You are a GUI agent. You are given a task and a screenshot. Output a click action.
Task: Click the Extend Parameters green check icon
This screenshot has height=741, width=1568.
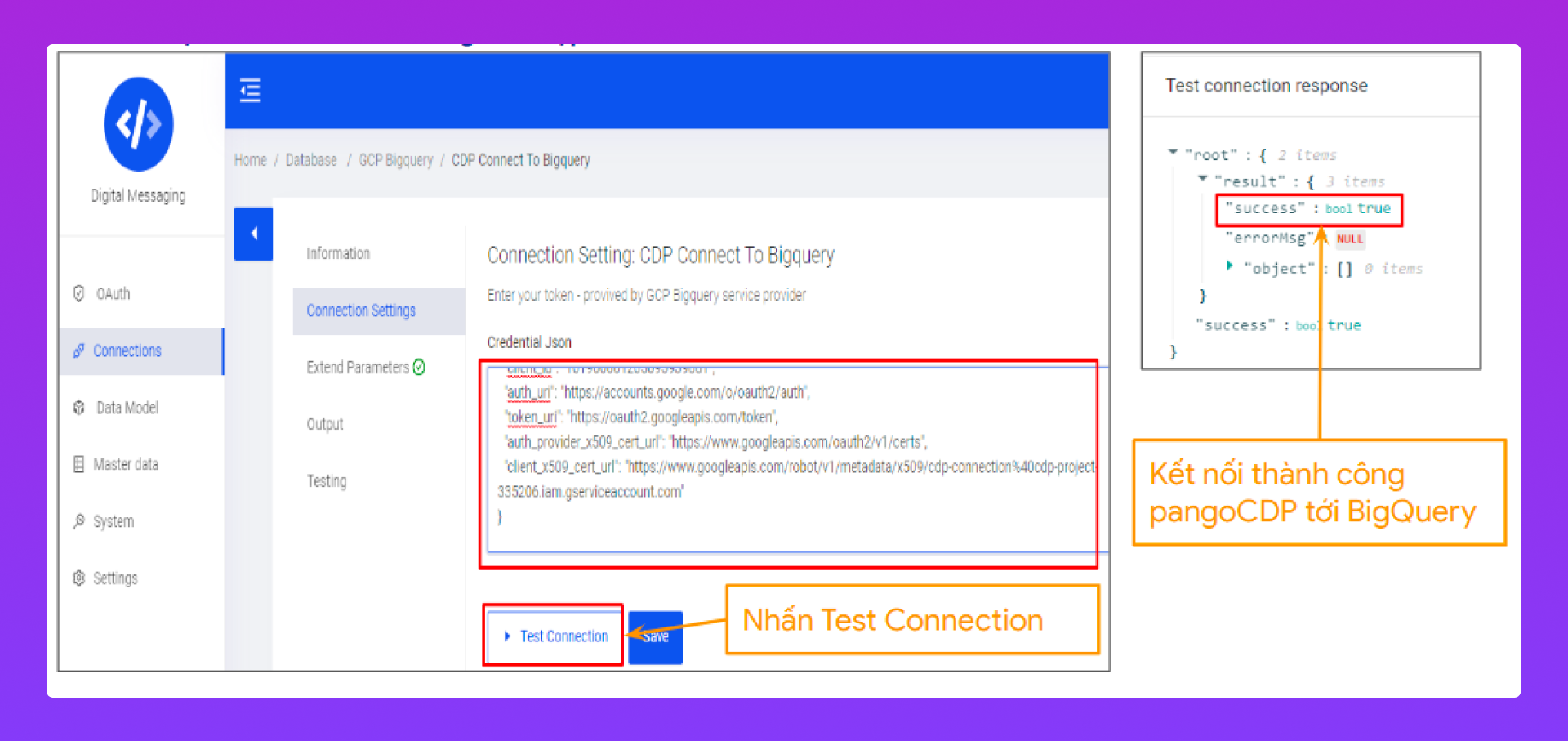tap(419, 368)
